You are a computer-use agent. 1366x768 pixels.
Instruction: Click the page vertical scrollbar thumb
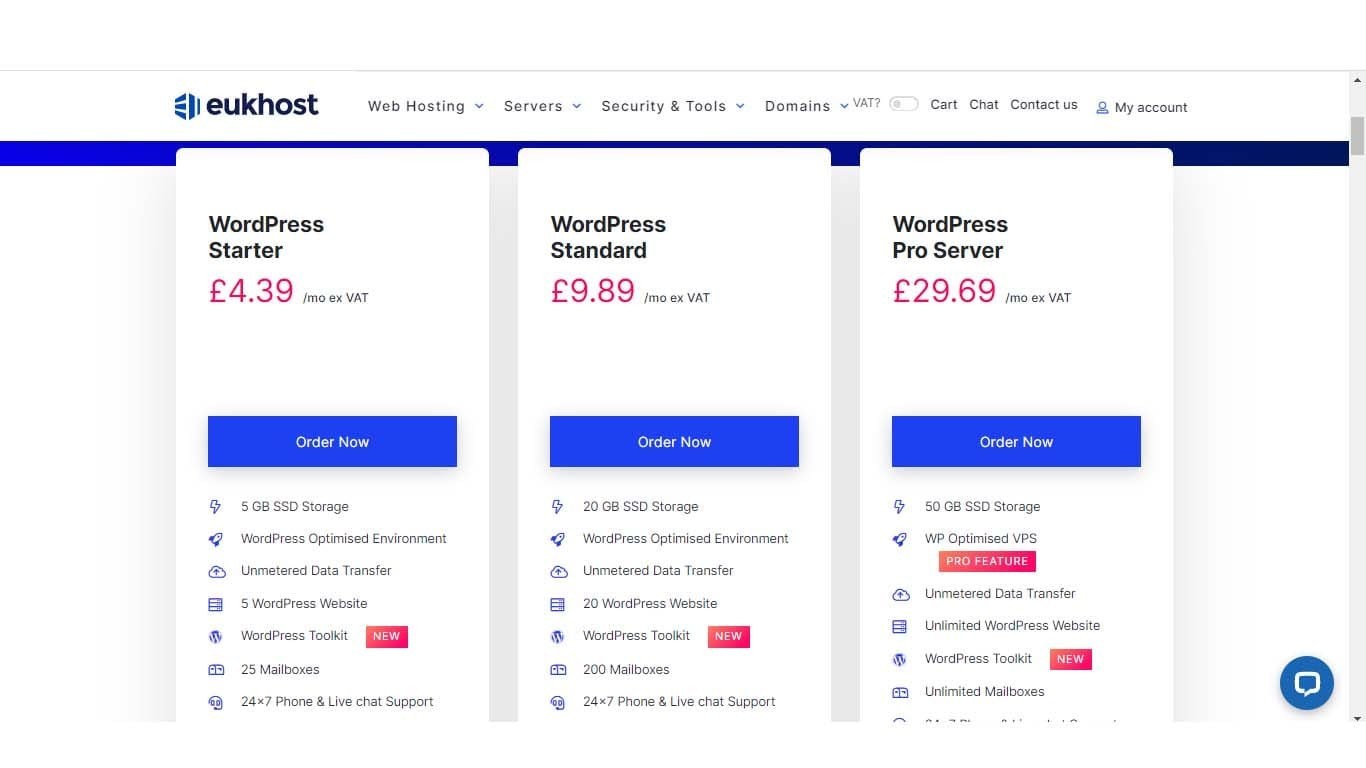(x=1357, y=136)
